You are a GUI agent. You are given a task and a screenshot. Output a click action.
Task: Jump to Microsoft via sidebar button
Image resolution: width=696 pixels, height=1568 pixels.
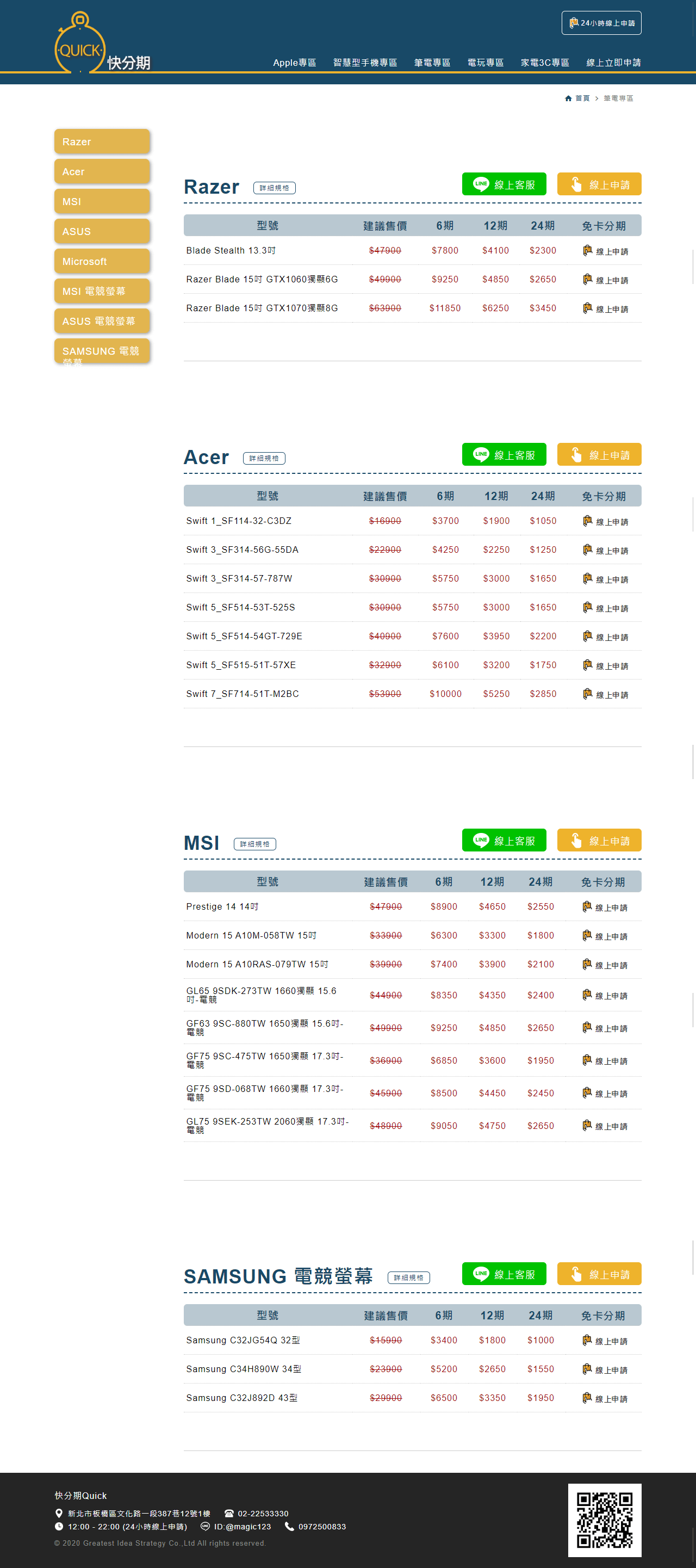[102, 261]
